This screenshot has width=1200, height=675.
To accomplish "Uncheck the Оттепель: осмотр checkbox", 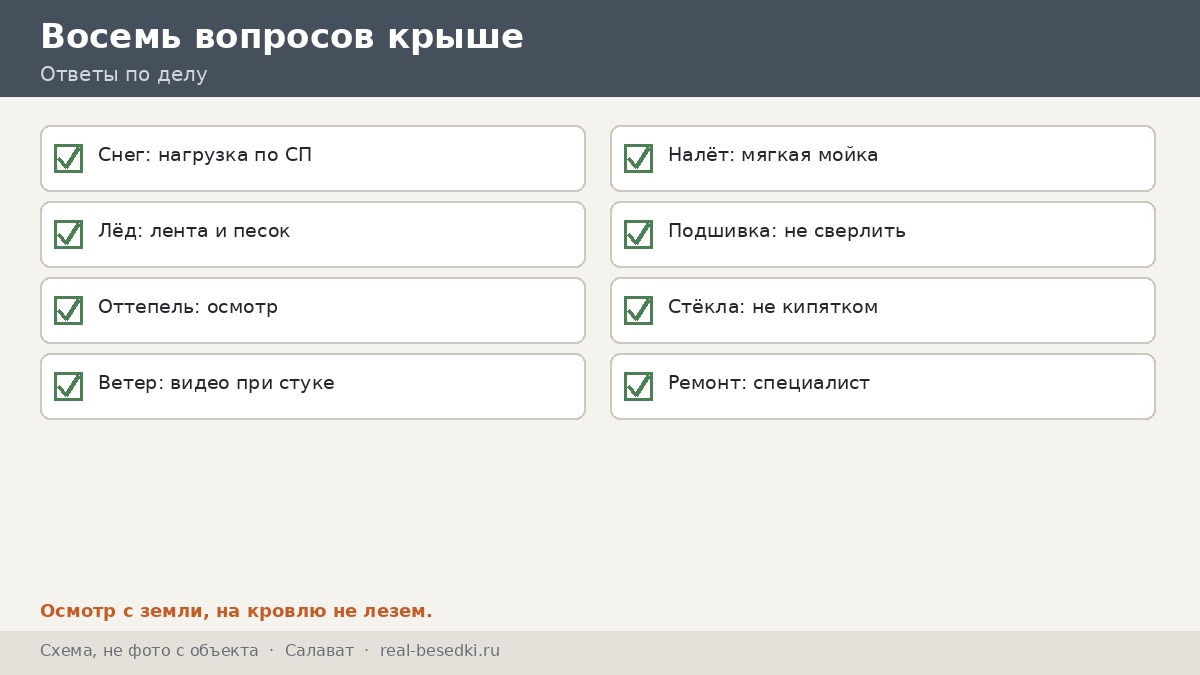I will [x=68, y=310].
